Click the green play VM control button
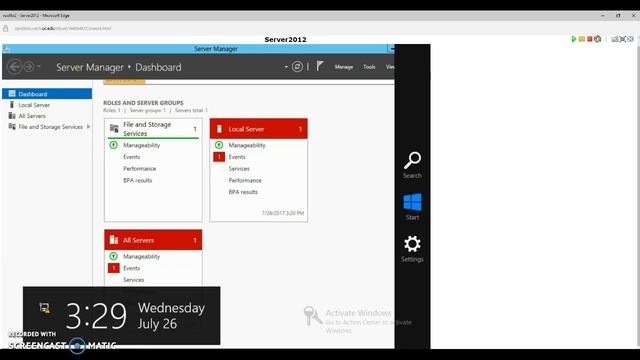Image resolution: width=640 pixels, height=360 pixels. (x=574, y=39)
